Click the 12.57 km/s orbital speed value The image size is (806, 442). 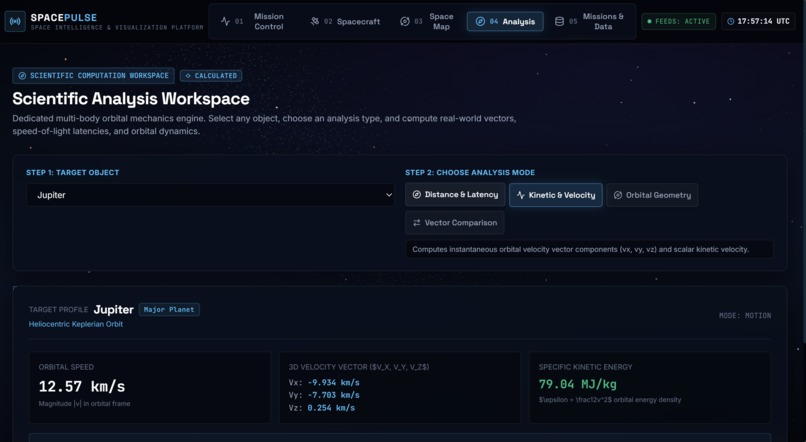[x=82, y=387]
